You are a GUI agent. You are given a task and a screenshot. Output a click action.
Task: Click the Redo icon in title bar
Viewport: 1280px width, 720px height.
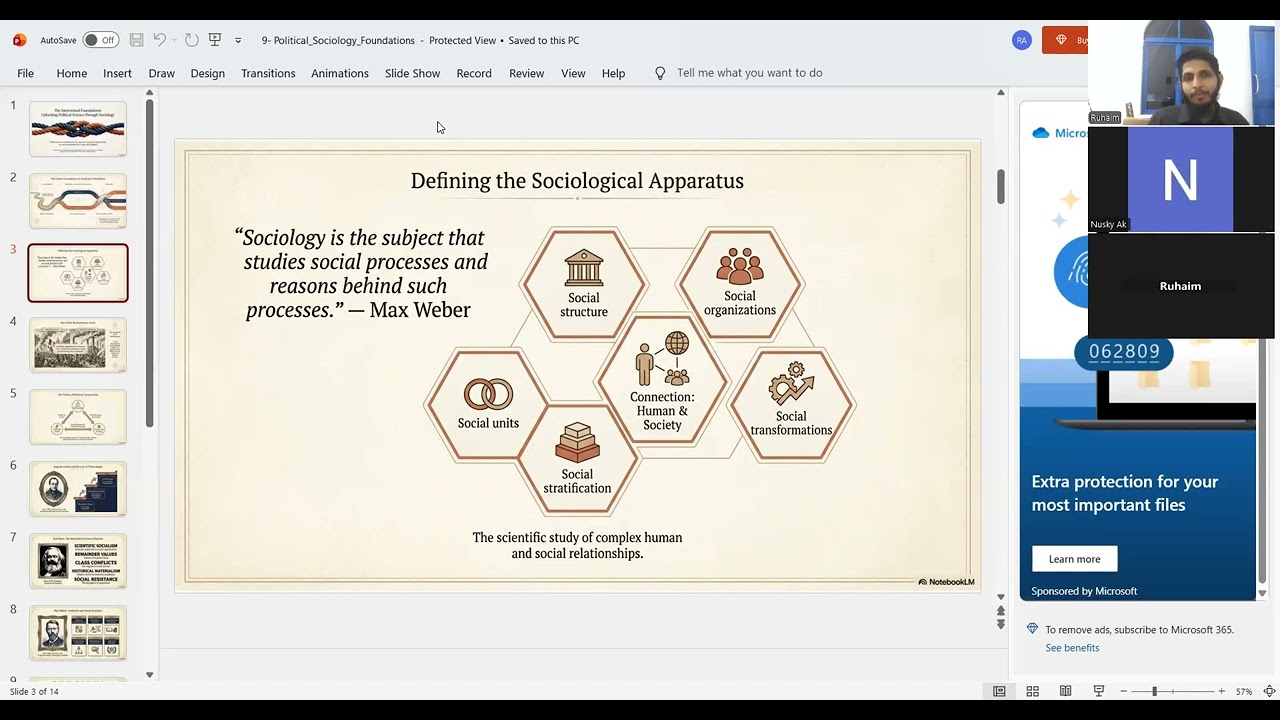click(191, 40)
